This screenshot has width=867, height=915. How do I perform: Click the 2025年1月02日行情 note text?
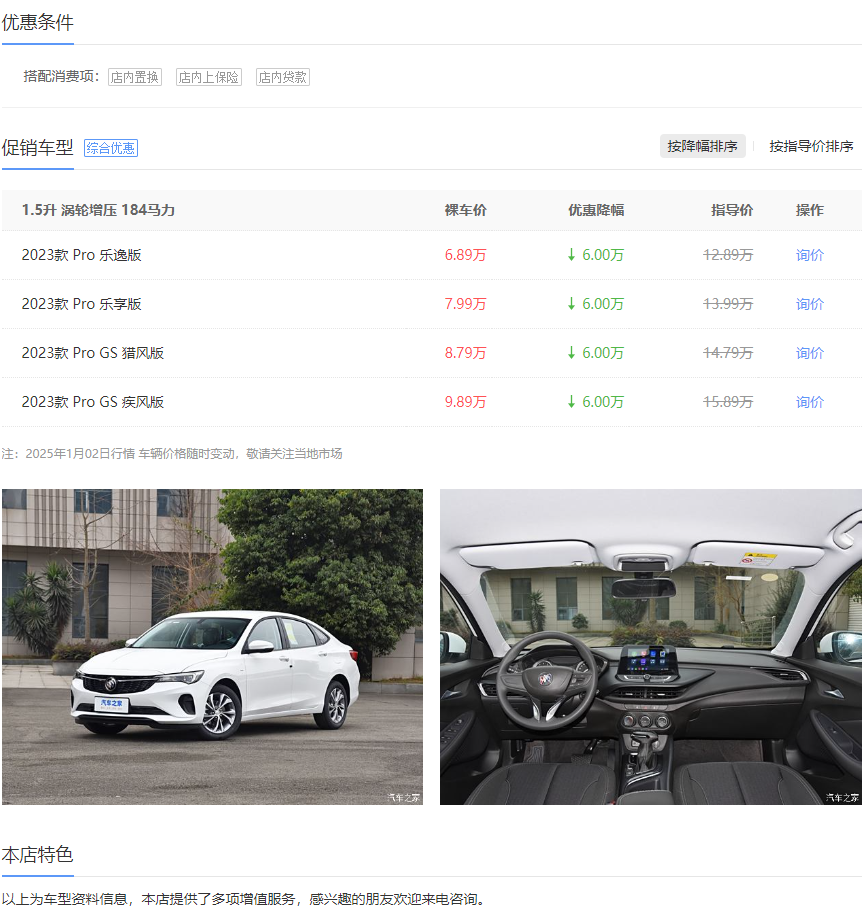click(172, 453)
